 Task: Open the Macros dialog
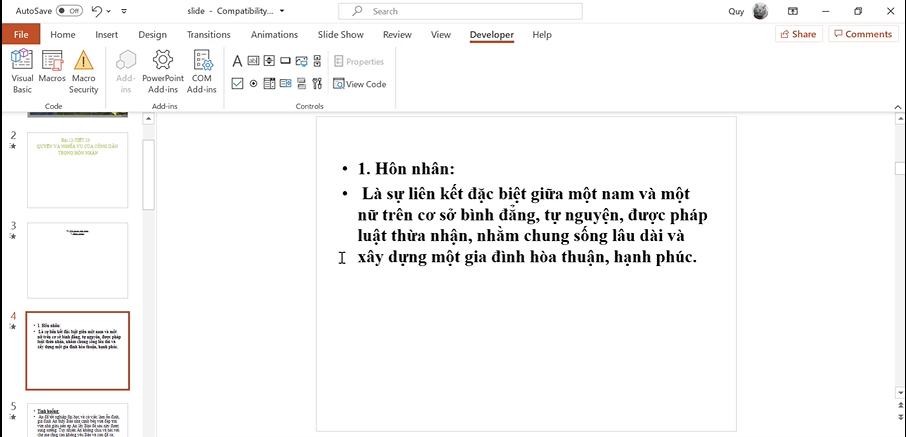[x=52, y=71]
